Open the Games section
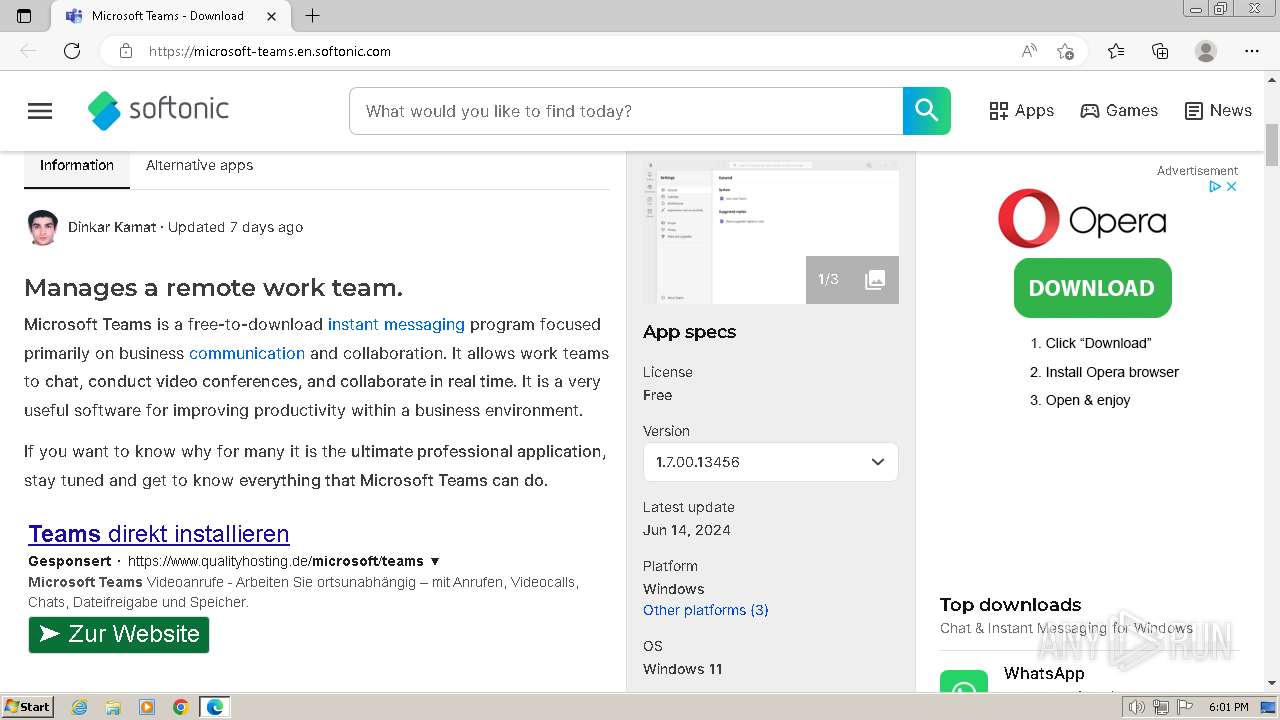 pos(1119,111)
